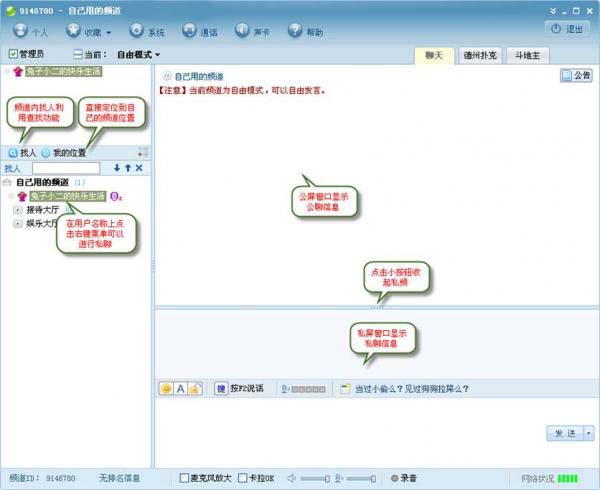Toggle the 管理员 checkbox
600x490 pixels.
click(x=13, y=54)
